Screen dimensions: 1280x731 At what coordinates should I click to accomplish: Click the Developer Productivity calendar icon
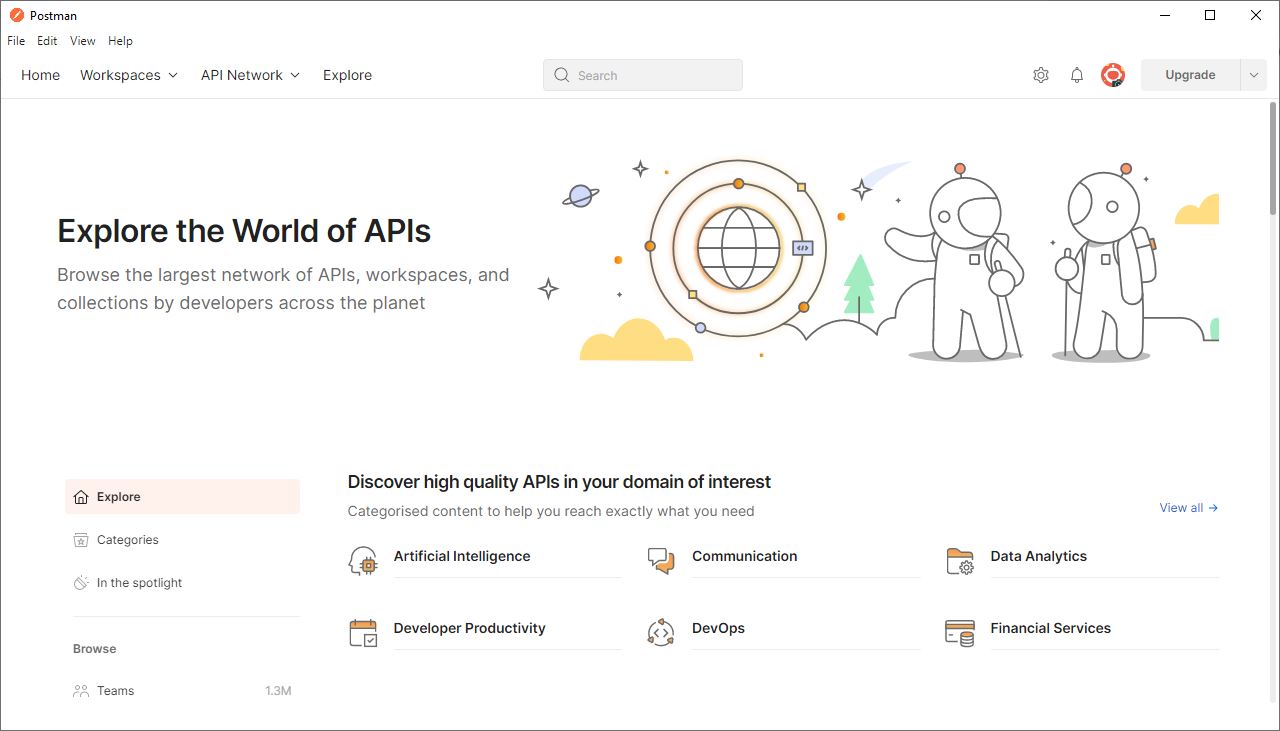click(363, 633)
